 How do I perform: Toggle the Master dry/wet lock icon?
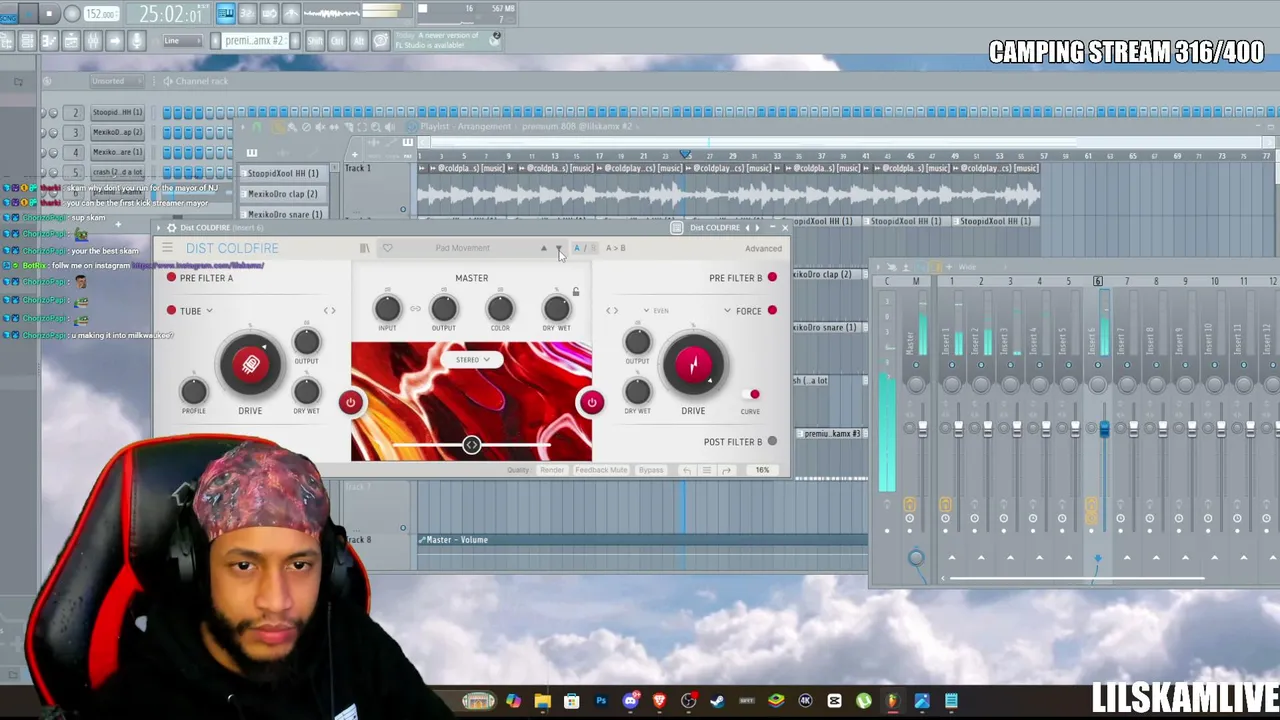(576, 292)
